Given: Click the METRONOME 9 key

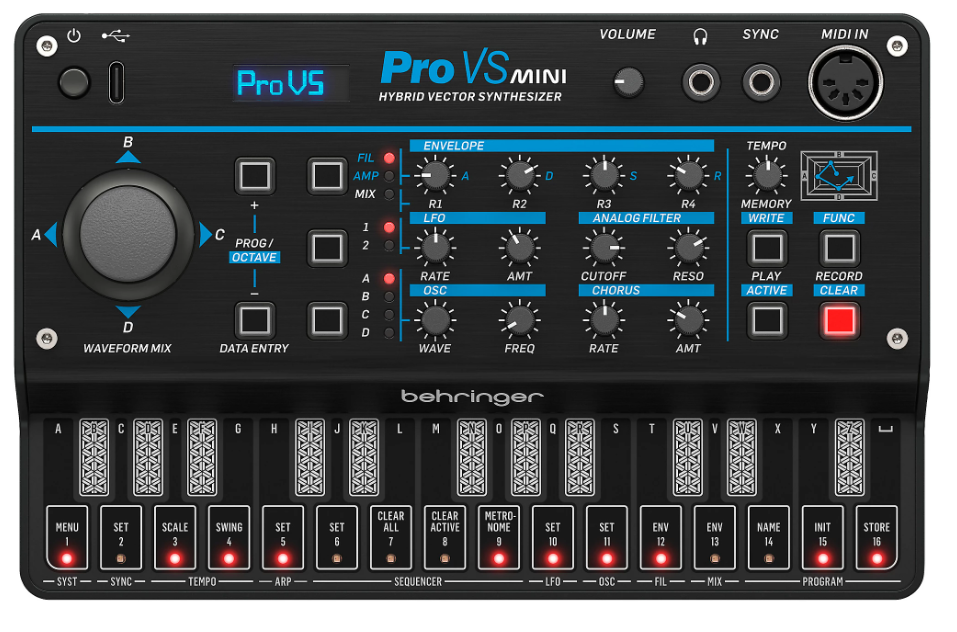Looking at the screenshot, I should tap(499, 537).
